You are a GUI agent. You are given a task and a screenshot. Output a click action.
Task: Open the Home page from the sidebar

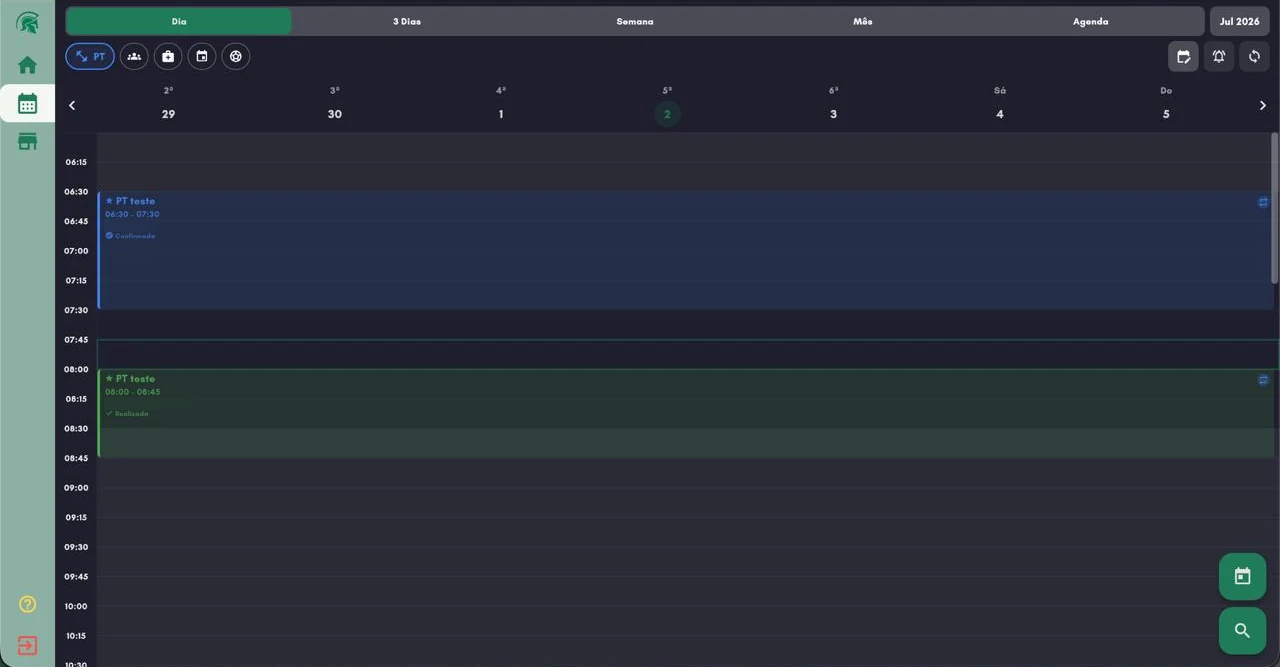pyautogui.click(x=27, y=65)
